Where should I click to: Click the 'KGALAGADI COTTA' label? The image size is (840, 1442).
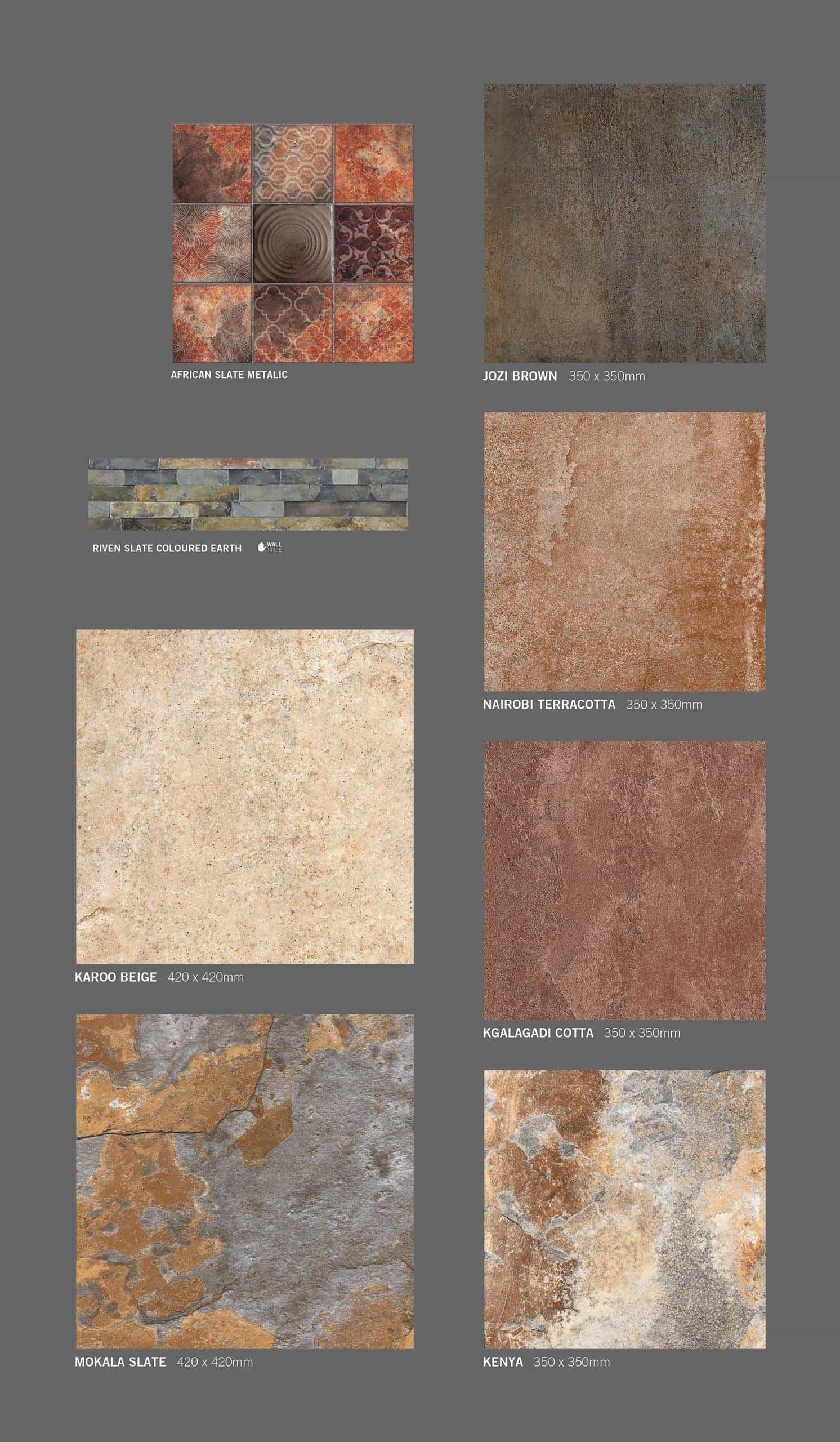coord(538,1033)
